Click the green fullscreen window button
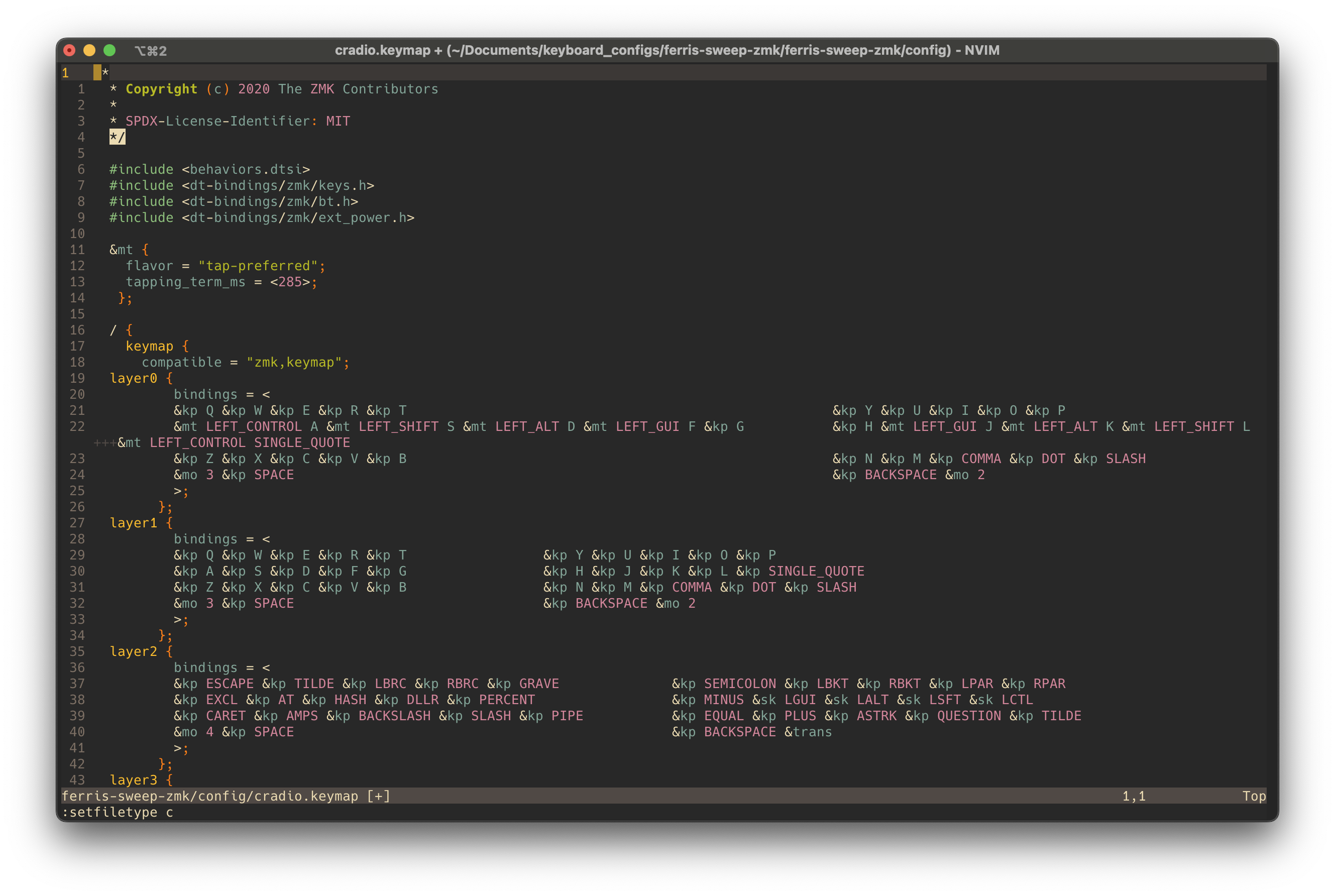This screenshot has height=896, width=1335. 109,50
